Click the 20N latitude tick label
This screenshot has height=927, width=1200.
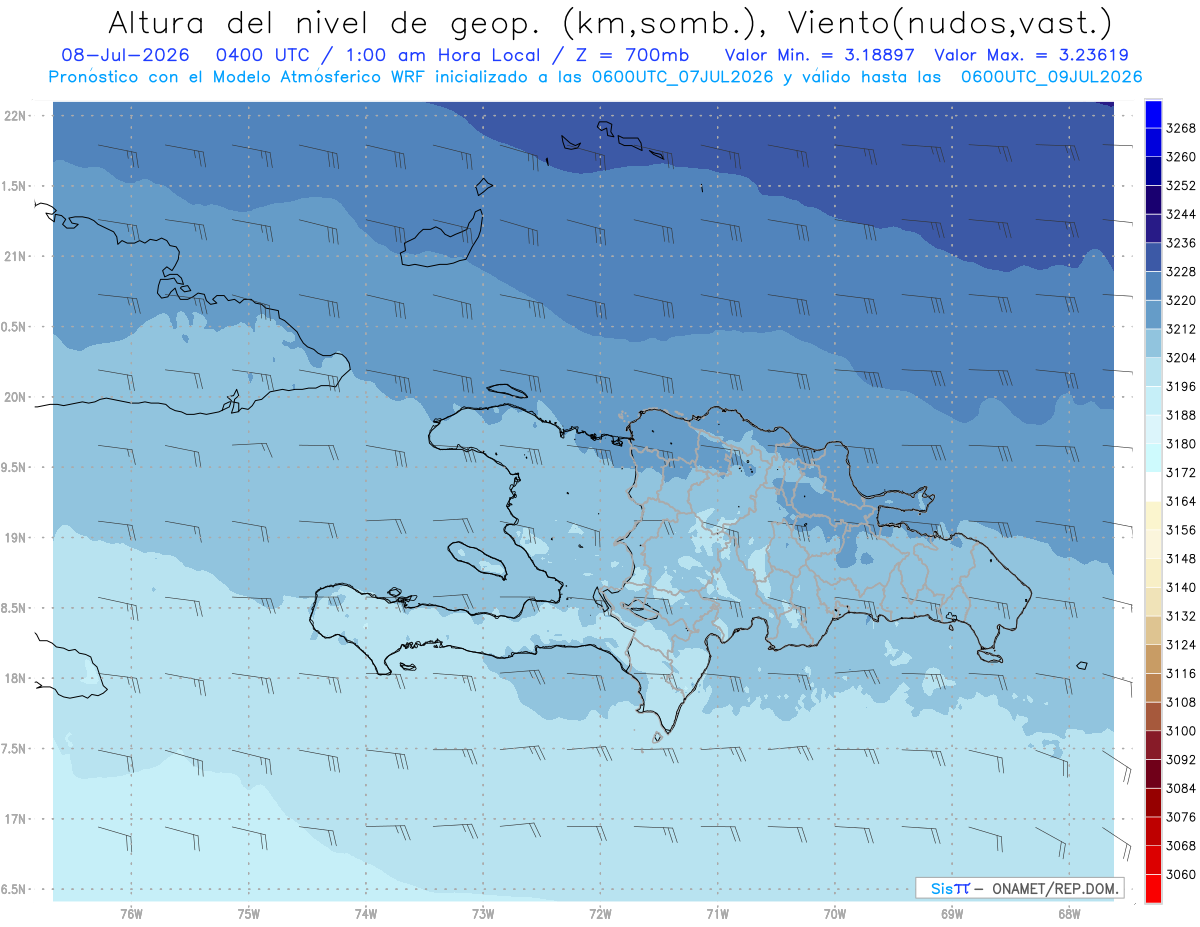(x=16, y=397)
